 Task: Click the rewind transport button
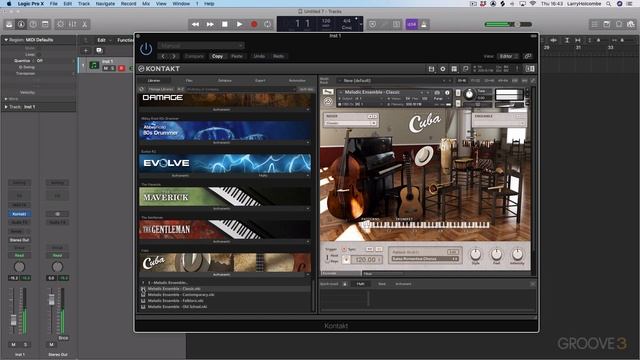[195, 24]
